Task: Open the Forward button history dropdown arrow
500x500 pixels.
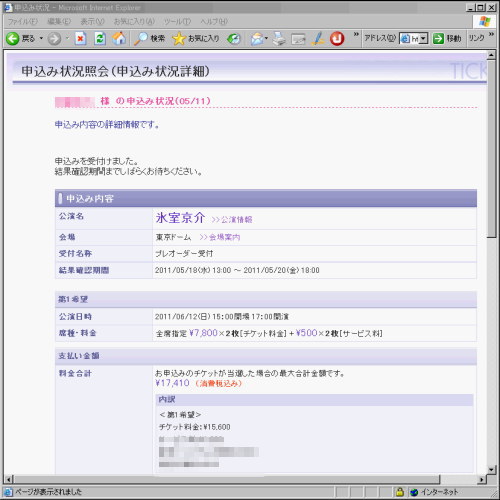Action: 68,38
